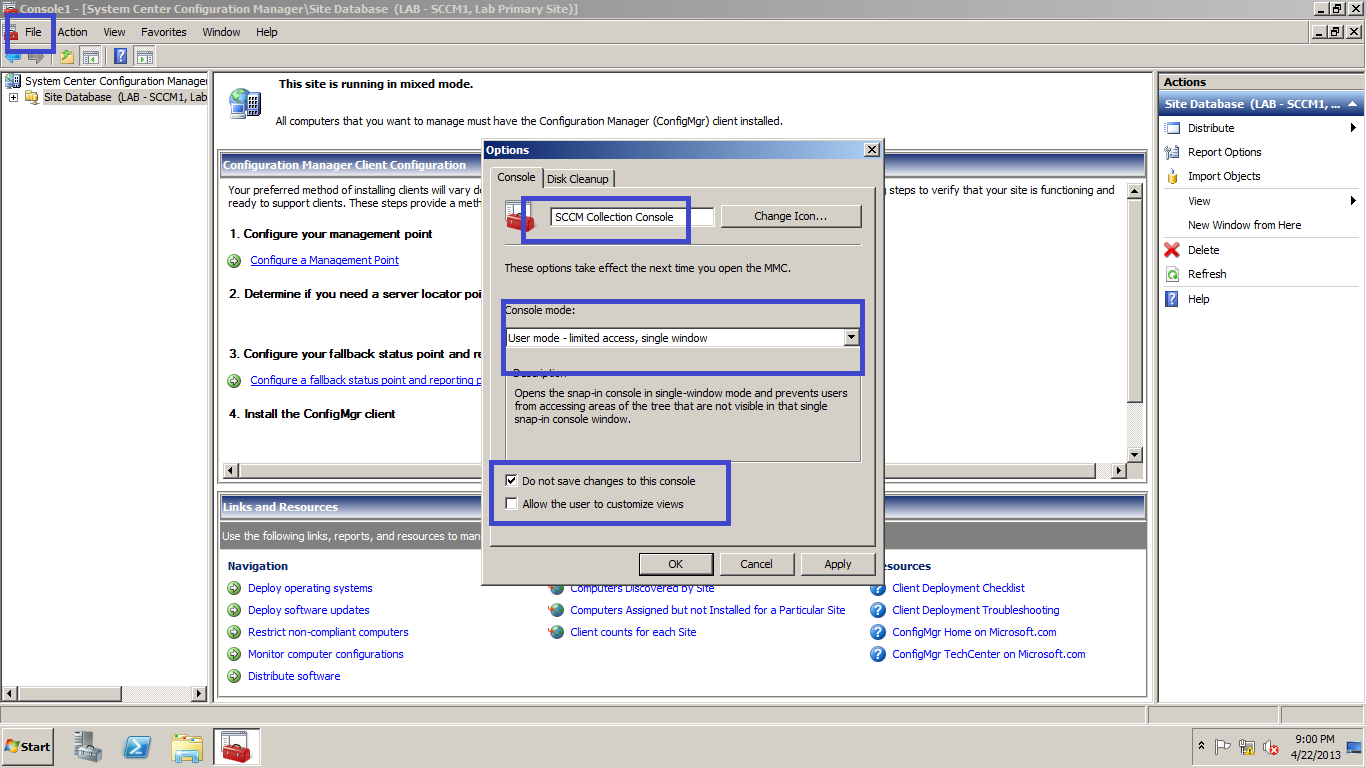Click OK in the Options dialog
The height and width of the screenshot is (768, 1366).
click(676, 564)
